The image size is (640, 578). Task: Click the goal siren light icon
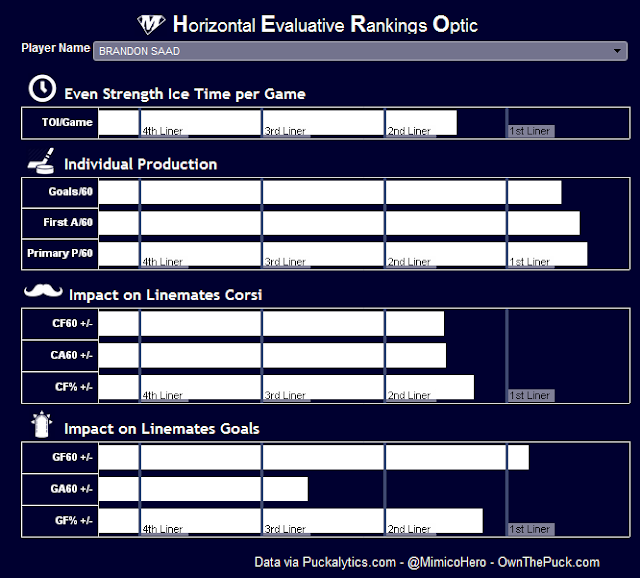(41, 424)
